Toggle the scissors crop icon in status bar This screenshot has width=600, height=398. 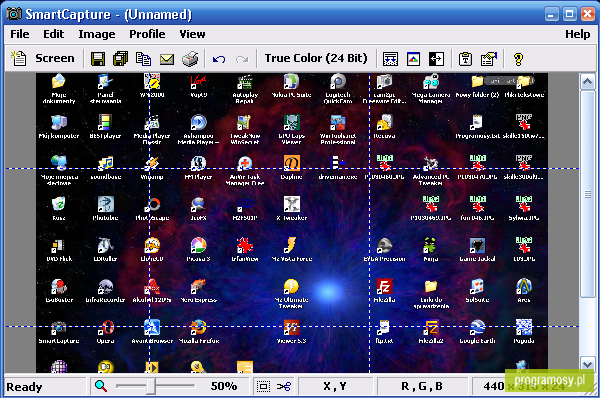(x=284, y=387)
